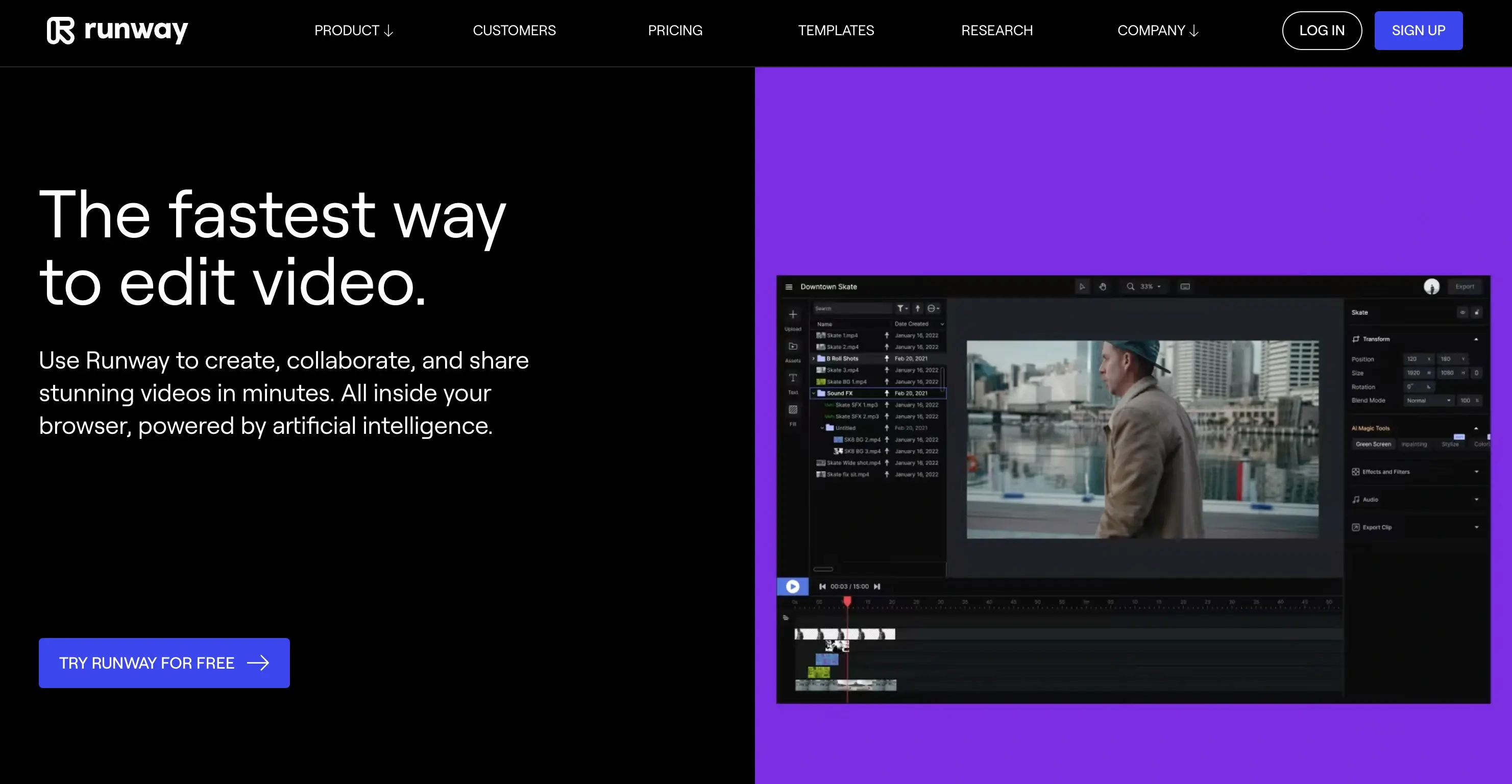The width and height of the screenshot is (1512, 784).
Task: Select the Fill tool icon
Action: 793,409
